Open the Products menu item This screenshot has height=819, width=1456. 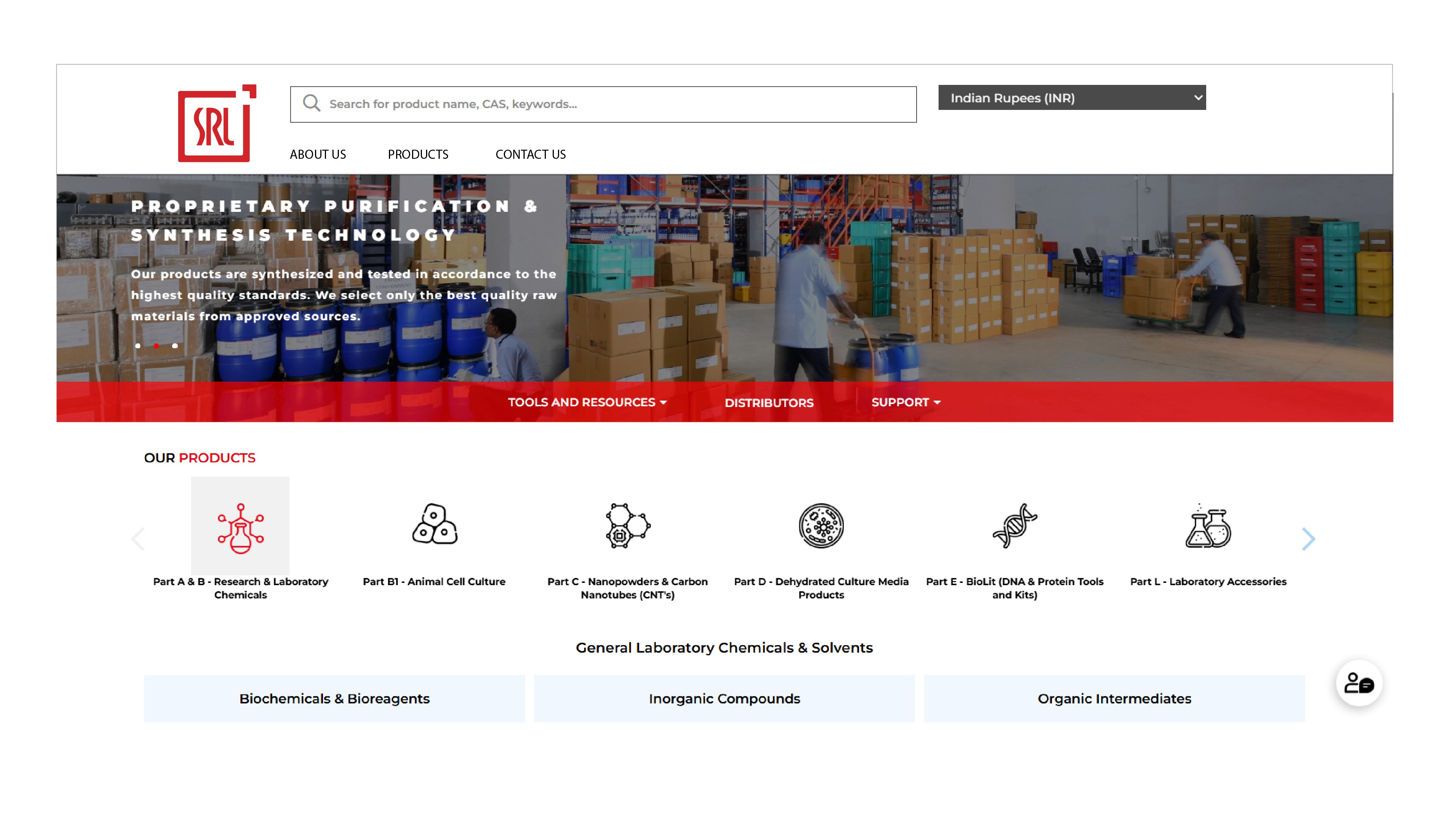pyautogui.click(x=418, y=154)
